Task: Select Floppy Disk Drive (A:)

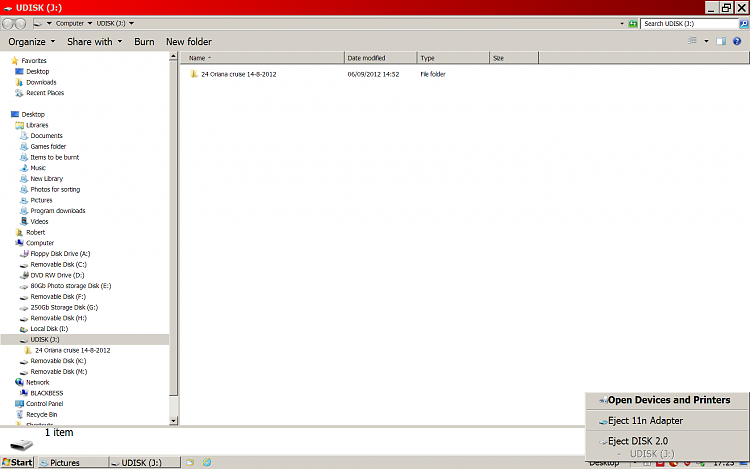Action: (60, 254)
